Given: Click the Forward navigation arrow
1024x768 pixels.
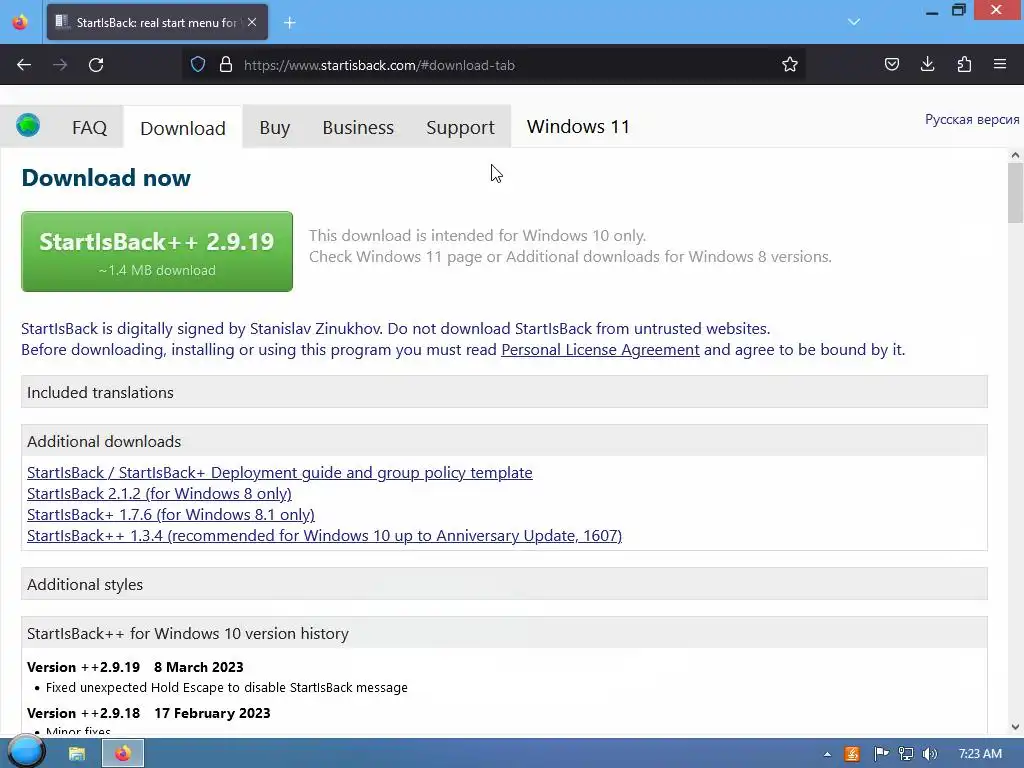Looking at the screenshot, I should click(x=60, y=65).
